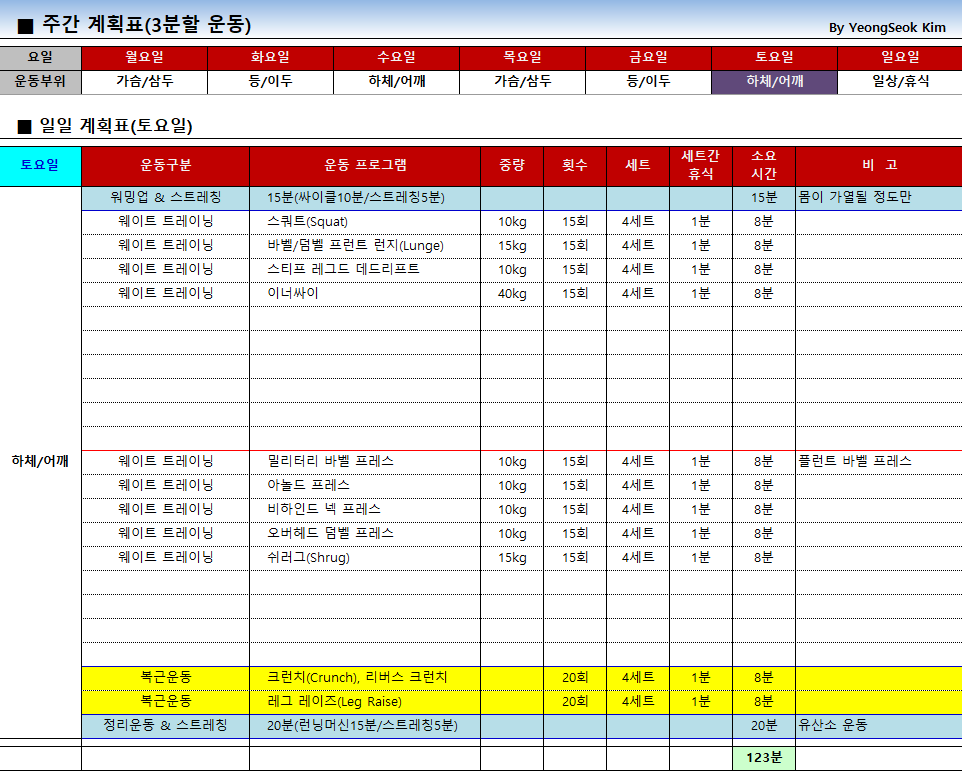Click the 하체/어깨 cell under 수요일
Viewport: 962px width, 775px height.
coord(396,82)
